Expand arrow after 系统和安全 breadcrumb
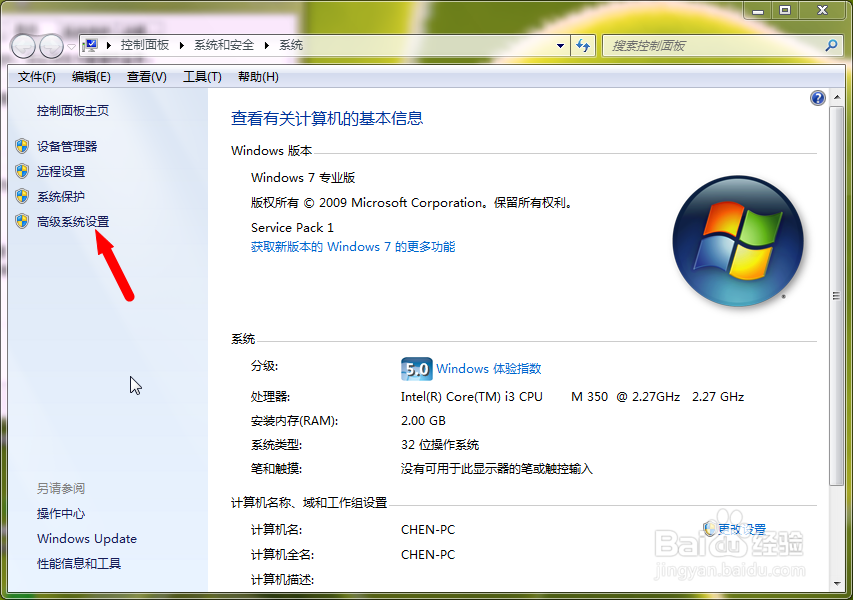853x600 pixels. 267,45
